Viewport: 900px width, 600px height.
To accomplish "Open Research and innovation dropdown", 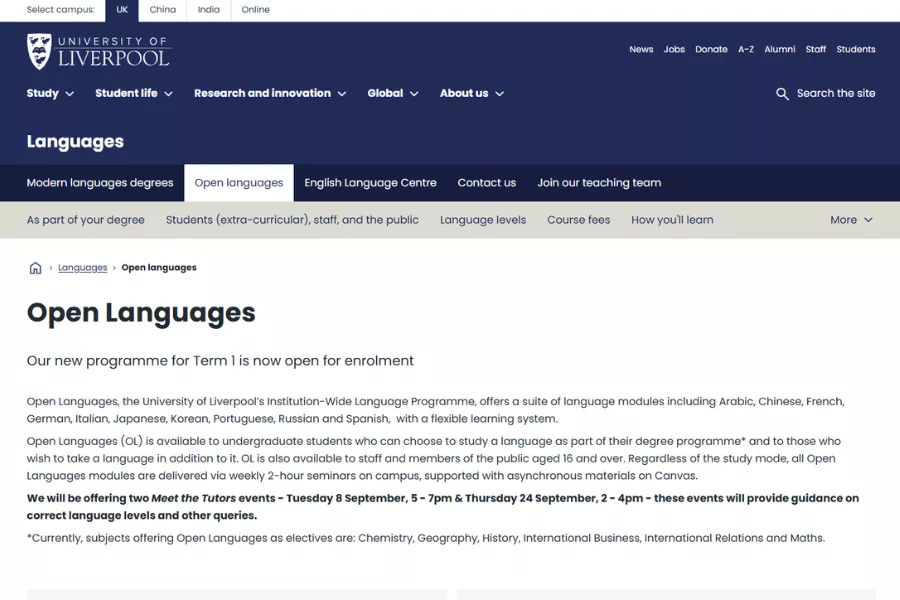I will tap(270, 93).
